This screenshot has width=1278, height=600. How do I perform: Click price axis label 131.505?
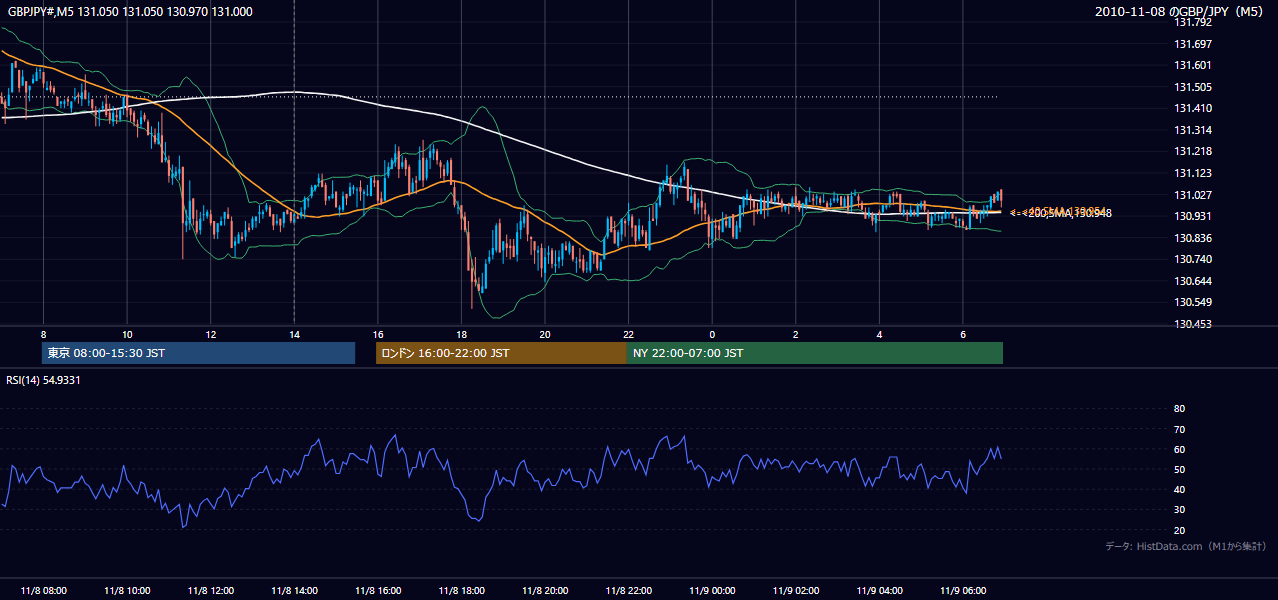(x=1192, y=87)
